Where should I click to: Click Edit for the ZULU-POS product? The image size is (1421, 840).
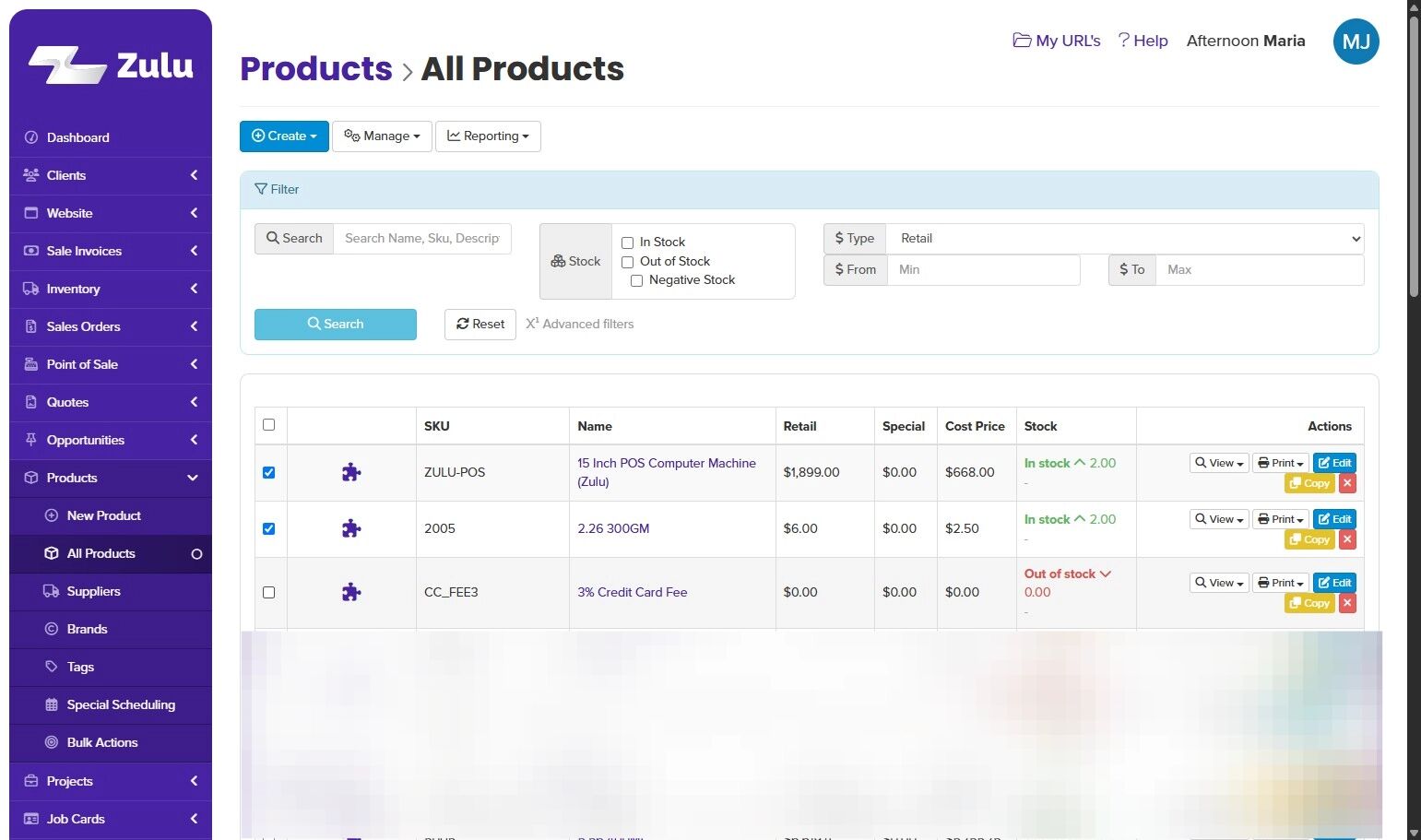tap(1334, 463)
